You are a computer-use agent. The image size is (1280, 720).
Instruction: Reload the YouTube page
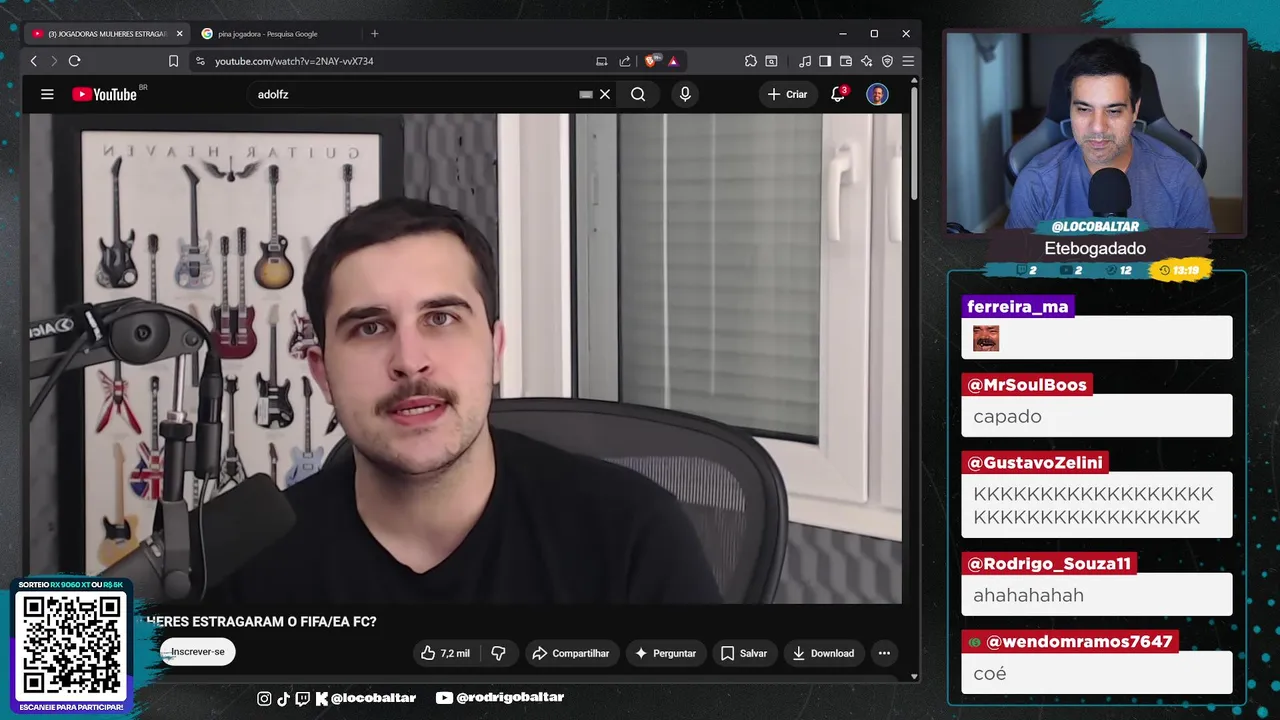tap(74, 61)
